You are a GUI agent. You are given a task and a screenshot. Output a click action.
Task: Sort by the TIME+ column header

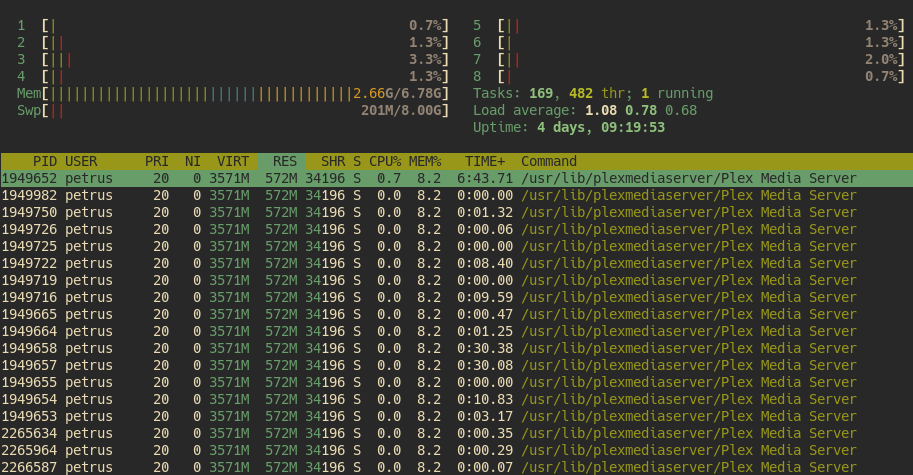(485, 161)
